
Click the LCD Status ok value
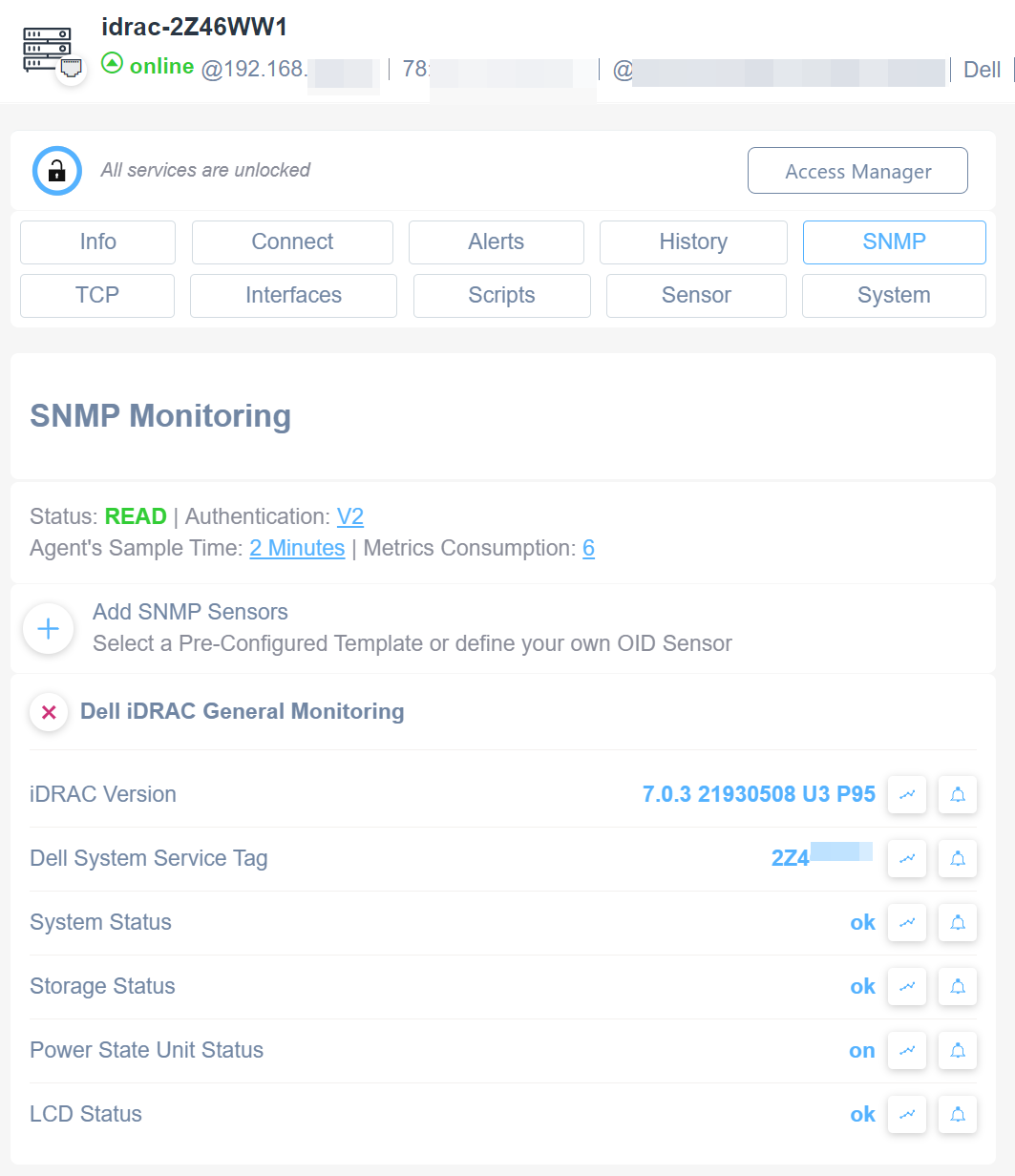(x=863, y=1114)
